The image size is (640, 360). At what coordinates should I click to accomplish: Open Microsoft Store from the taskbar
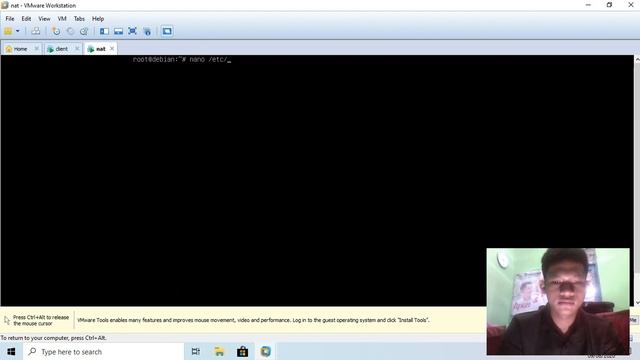(x=242, y=351)
